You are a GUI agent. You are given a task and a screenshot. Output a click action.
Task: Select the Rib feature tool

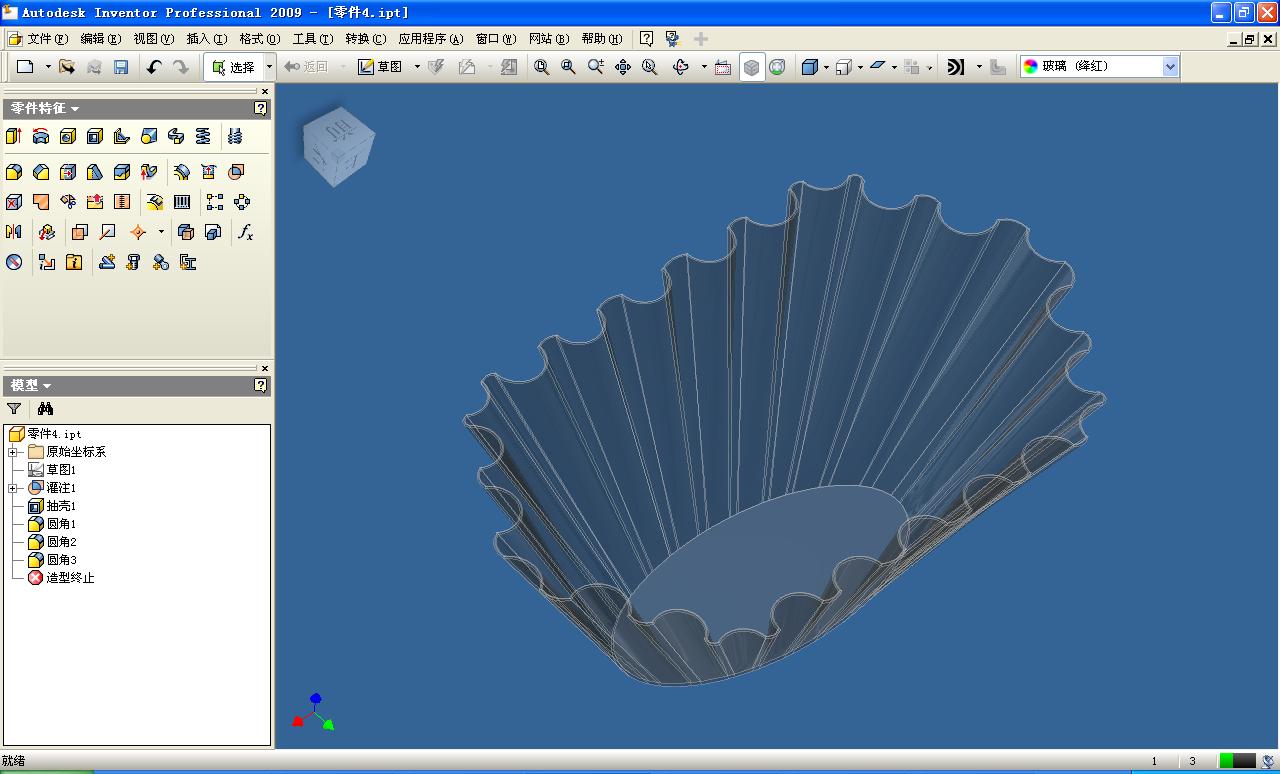point(122,136)
